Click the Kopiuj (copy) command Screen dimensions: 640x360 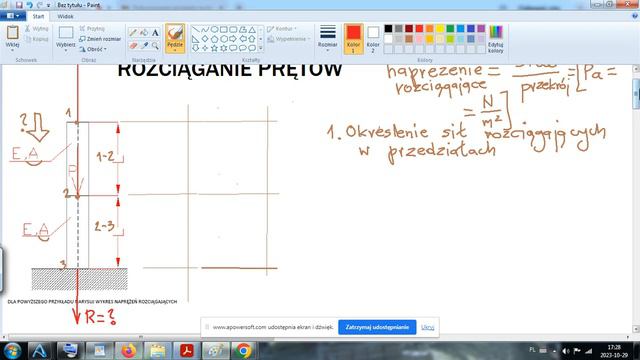point(36,39)
